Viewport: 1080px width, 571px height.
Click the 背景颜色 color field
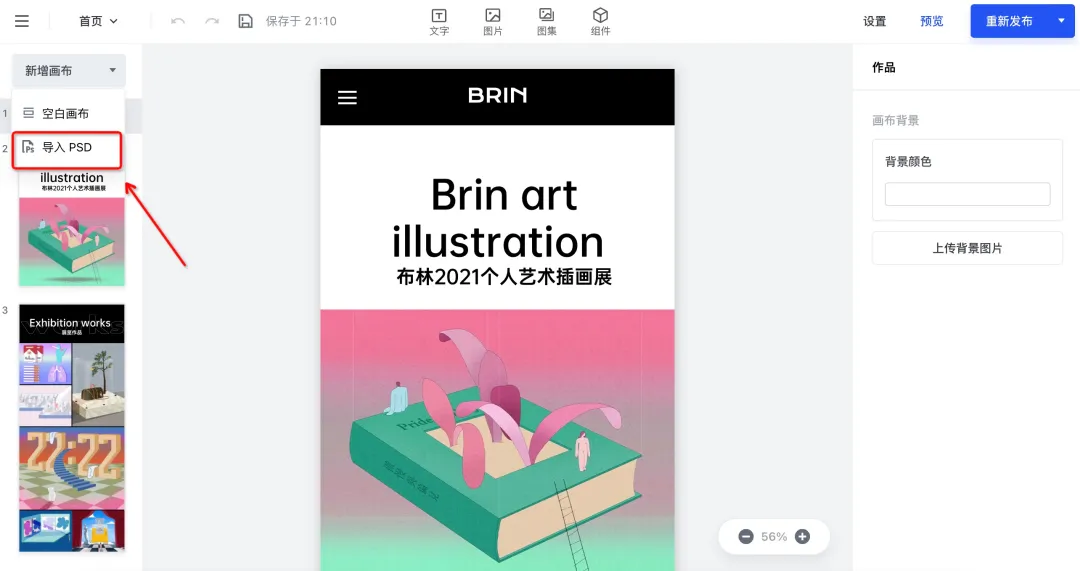coord(967,194)
